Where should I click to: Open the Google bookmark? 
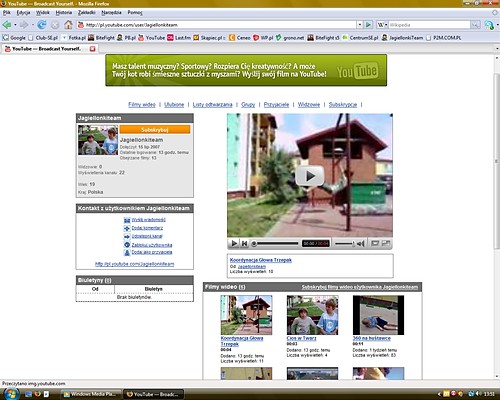coord(14,38)
